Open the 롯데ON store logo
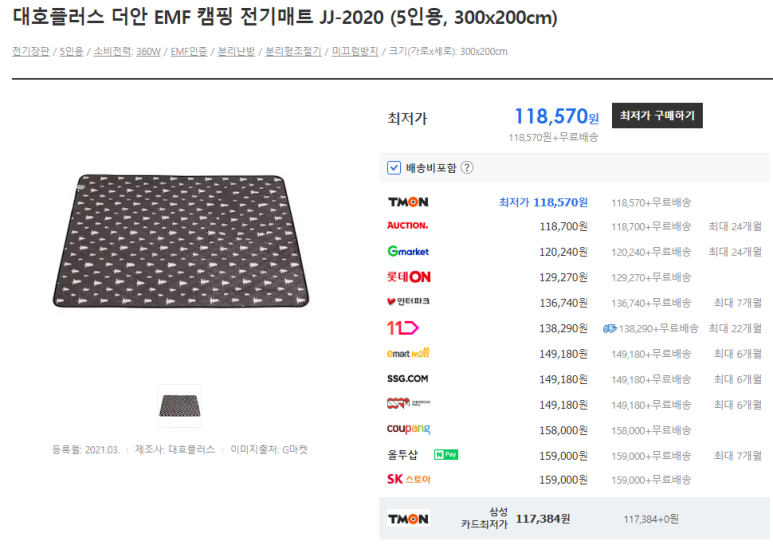The width and height of the screenshot is (773, 545). [x=409, y=277]
